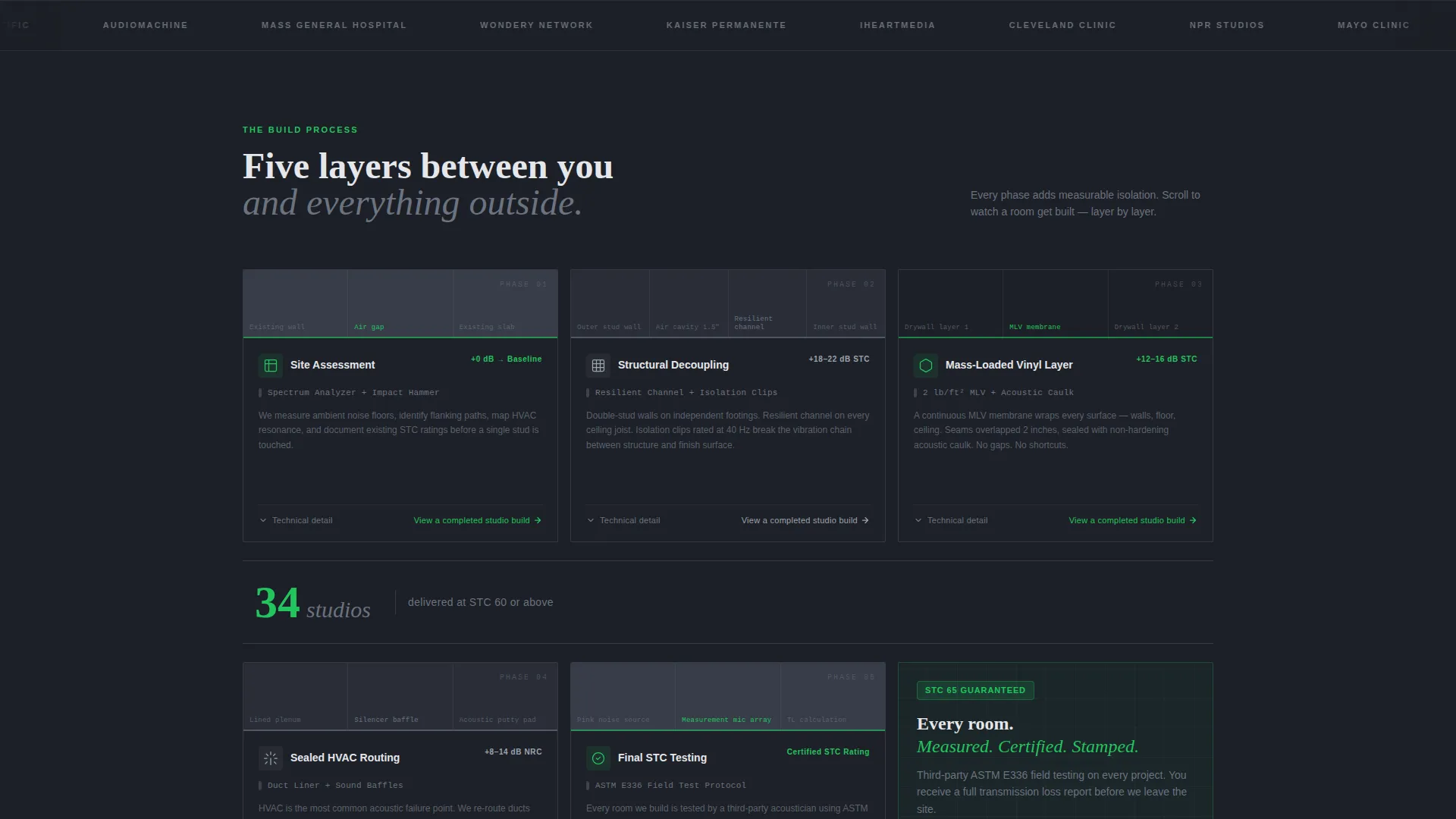Click the Certified STC Rating label

coord(828,752)
